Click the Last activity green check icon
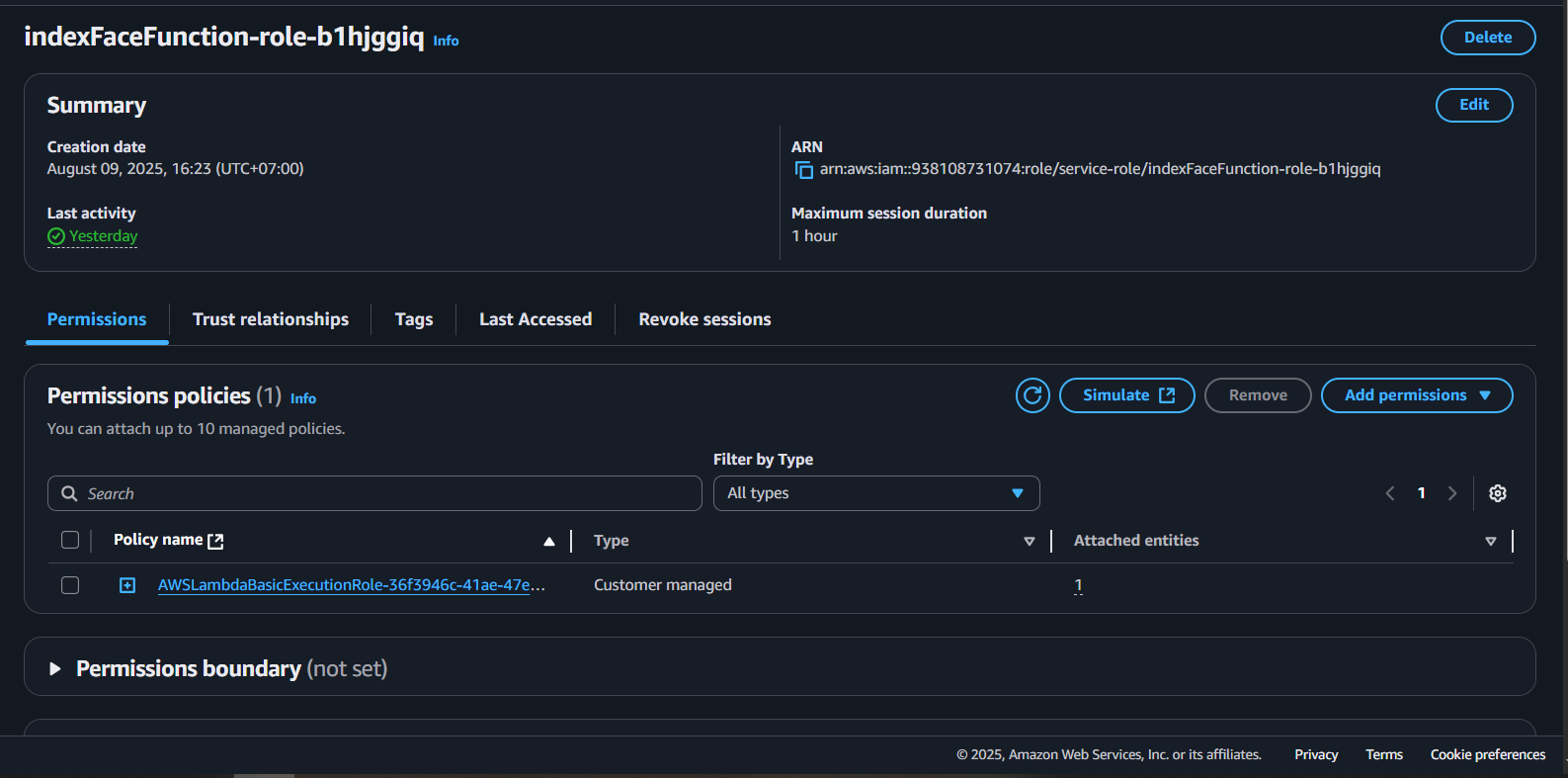This screenshot has width=1568, height=778. coord(56,236)
